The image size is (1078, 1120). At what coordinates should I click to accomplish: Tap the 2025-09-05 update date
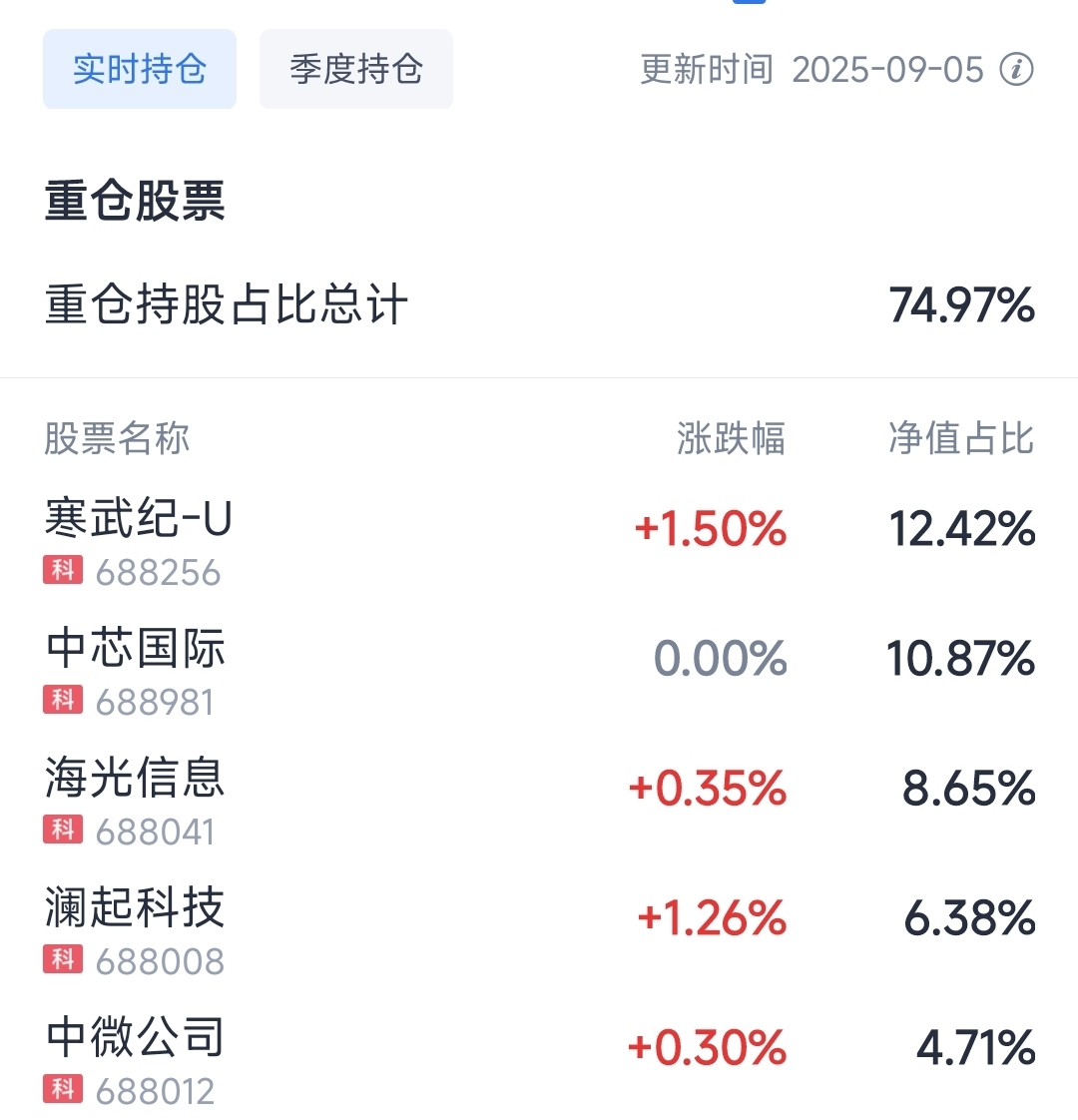887,70
